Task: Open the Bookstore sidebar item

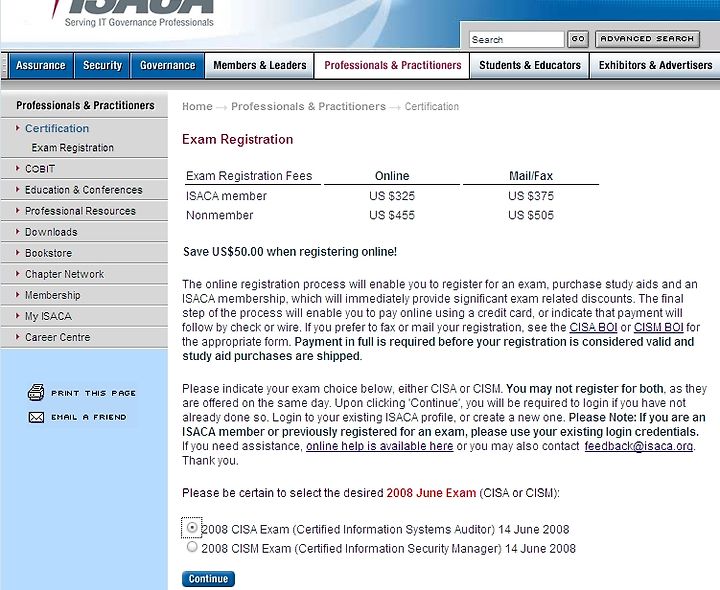Action: (x=48, y=253)
